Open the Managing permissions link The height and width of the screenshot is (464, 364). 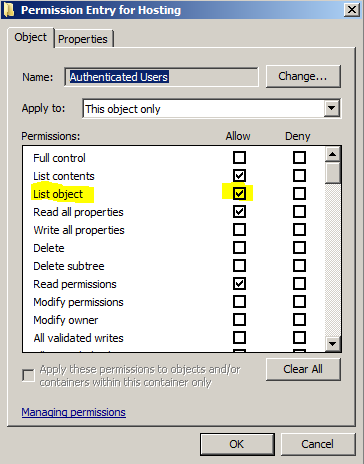[74, 412]
